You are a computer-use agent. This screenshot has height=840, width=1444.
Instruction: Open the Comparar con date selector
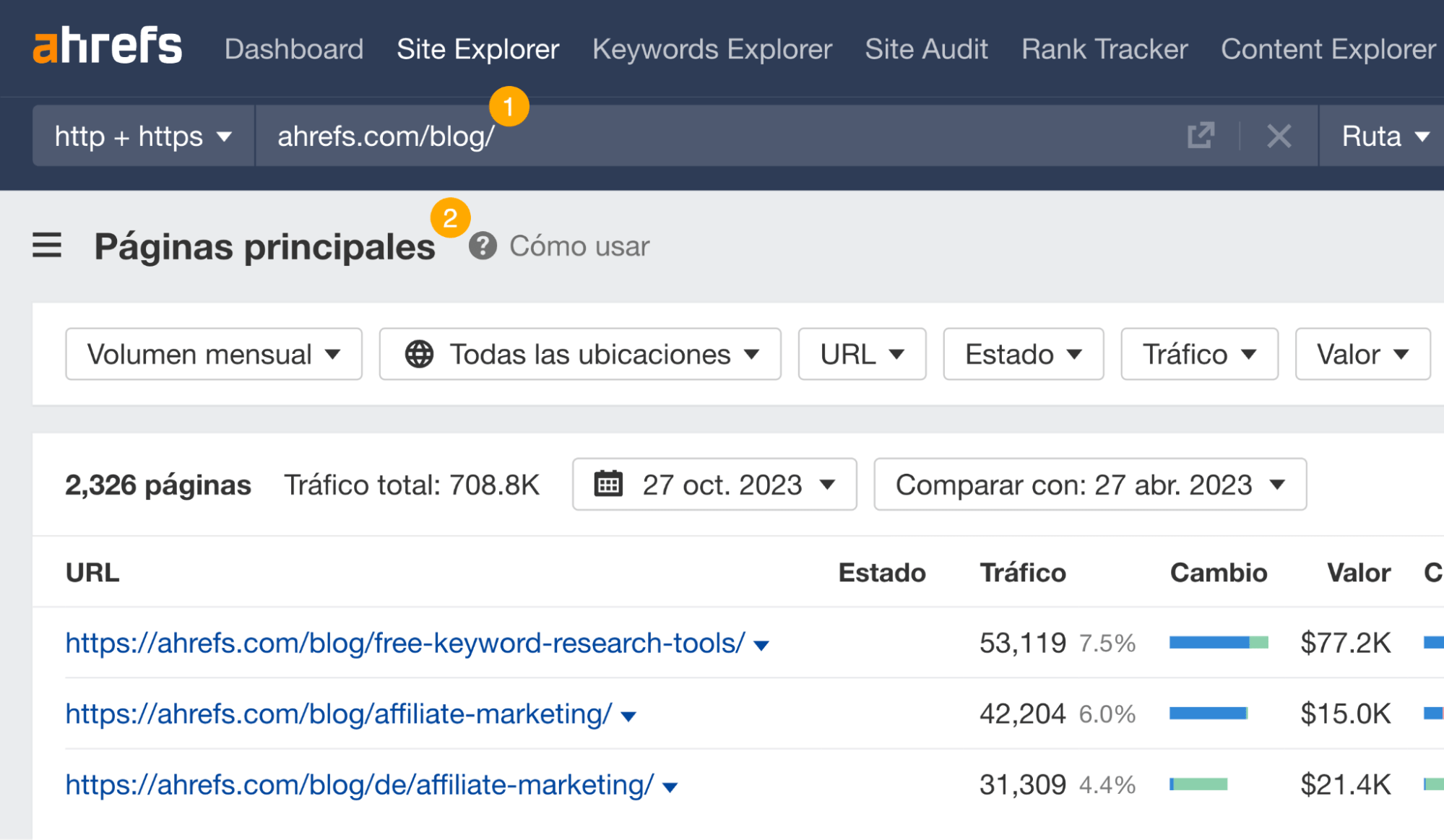click(1089, 485)
